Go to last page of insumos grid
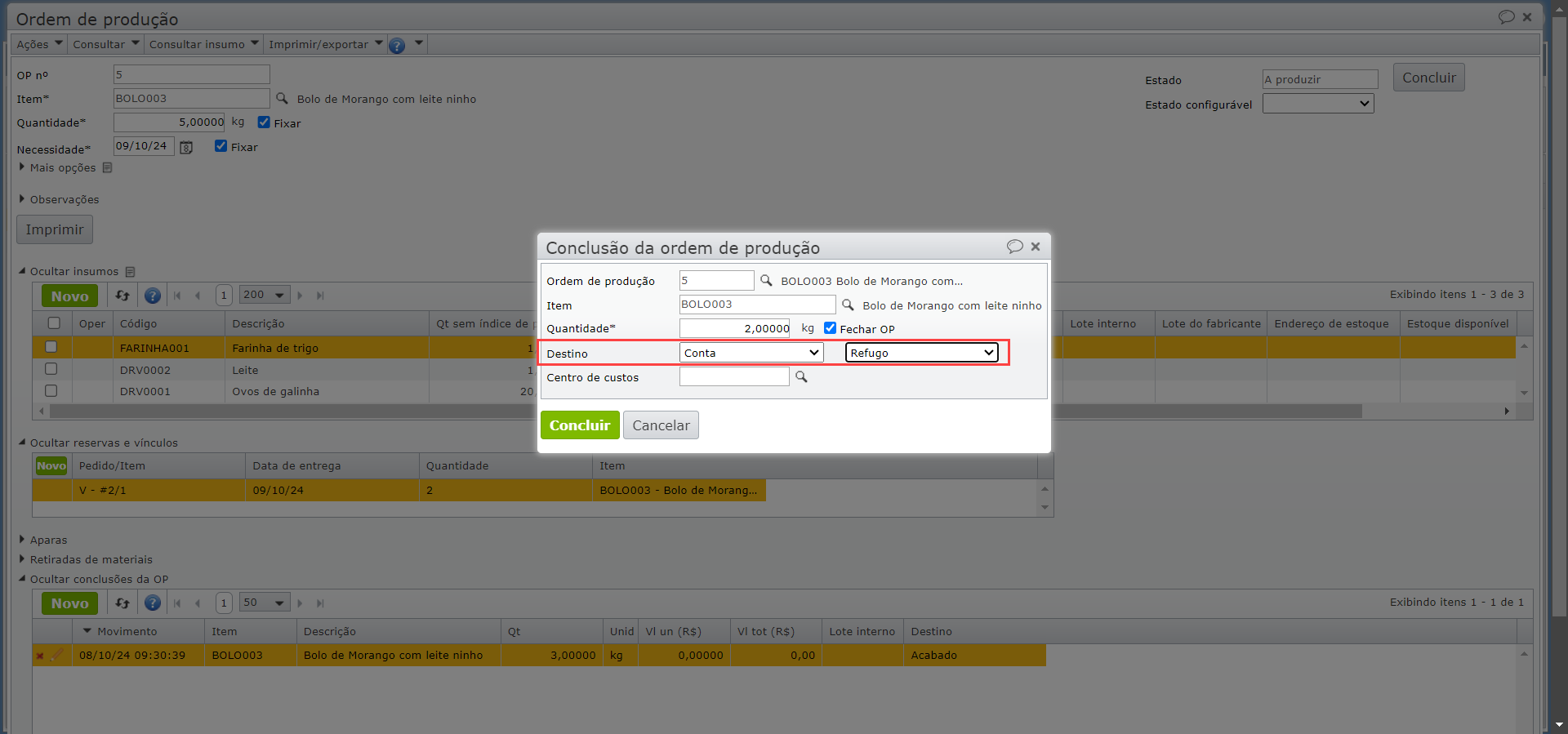 tap(320, 296)
